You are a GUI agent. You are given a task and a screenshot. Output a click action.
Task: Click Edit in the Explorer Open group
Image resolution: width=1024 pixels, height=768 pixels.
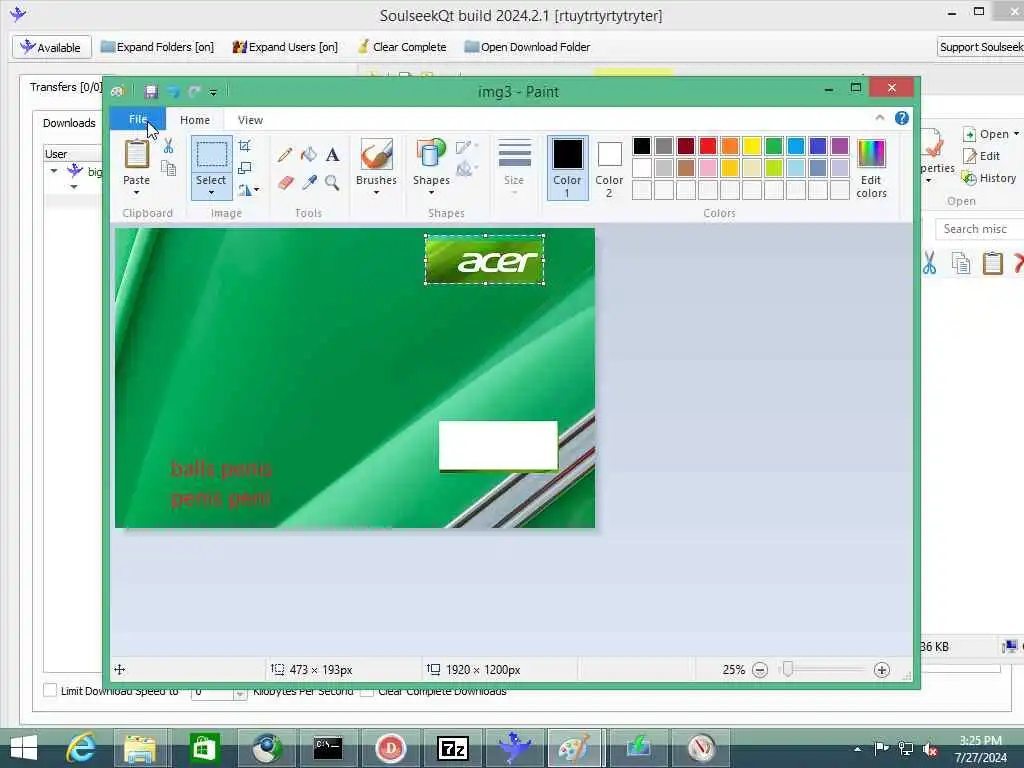[x=982, y=156]
